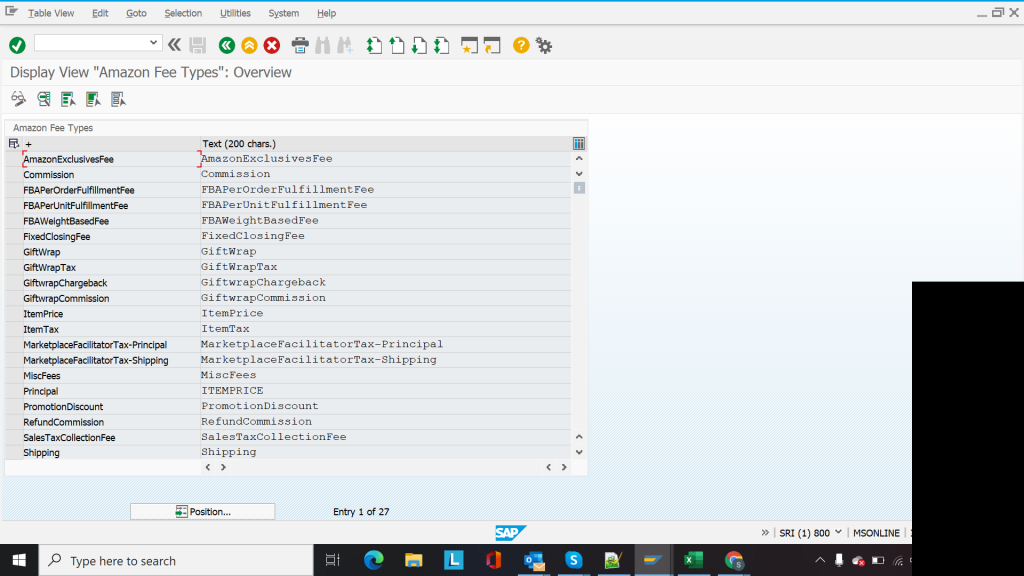Click the green Enter checkmark button
Image resolution: width=1024 pixels, height=576 pixels.
tap(17, 45)
